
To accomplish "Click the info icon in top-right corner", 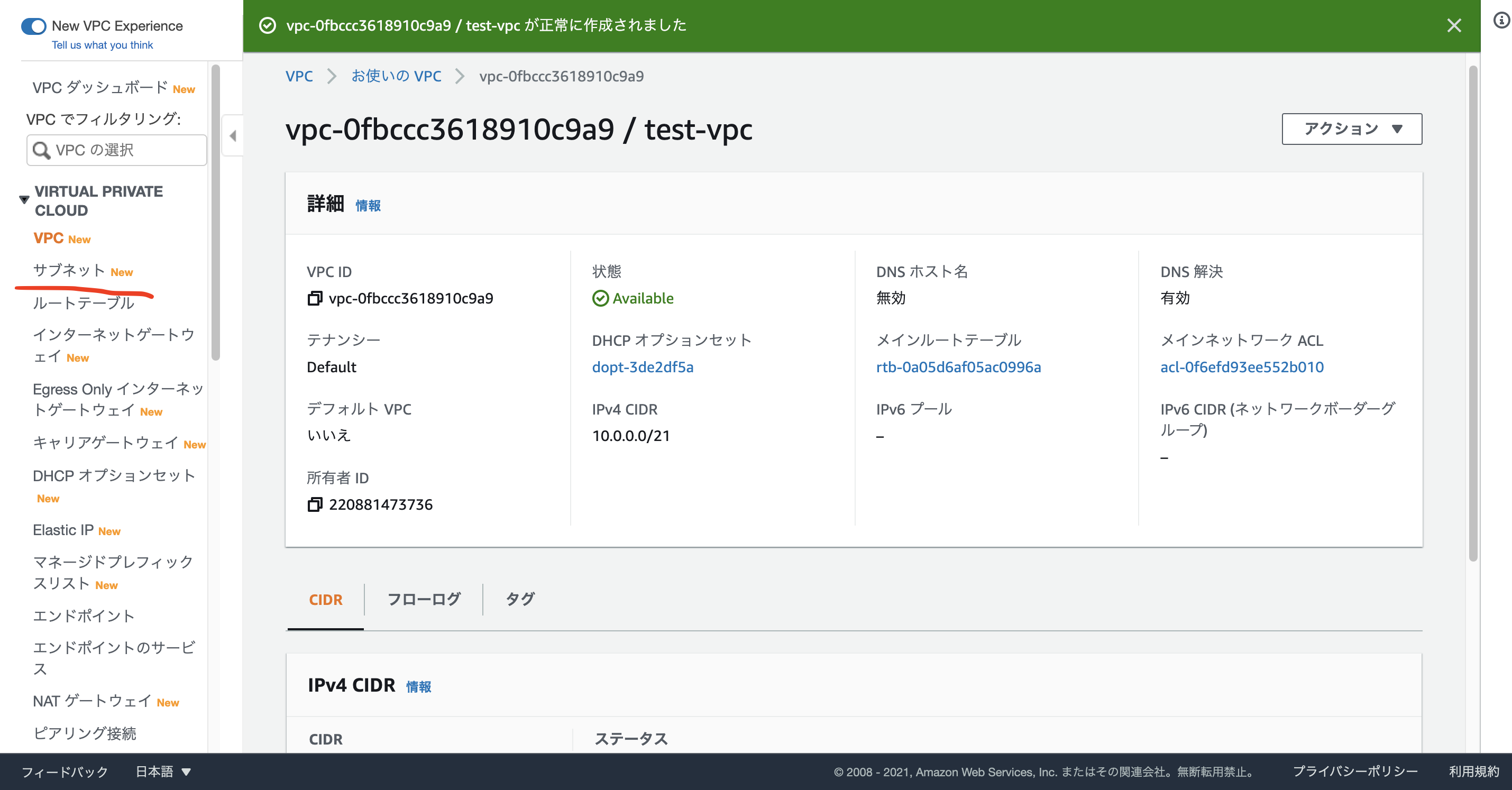I will click(x=1501, y=20).
